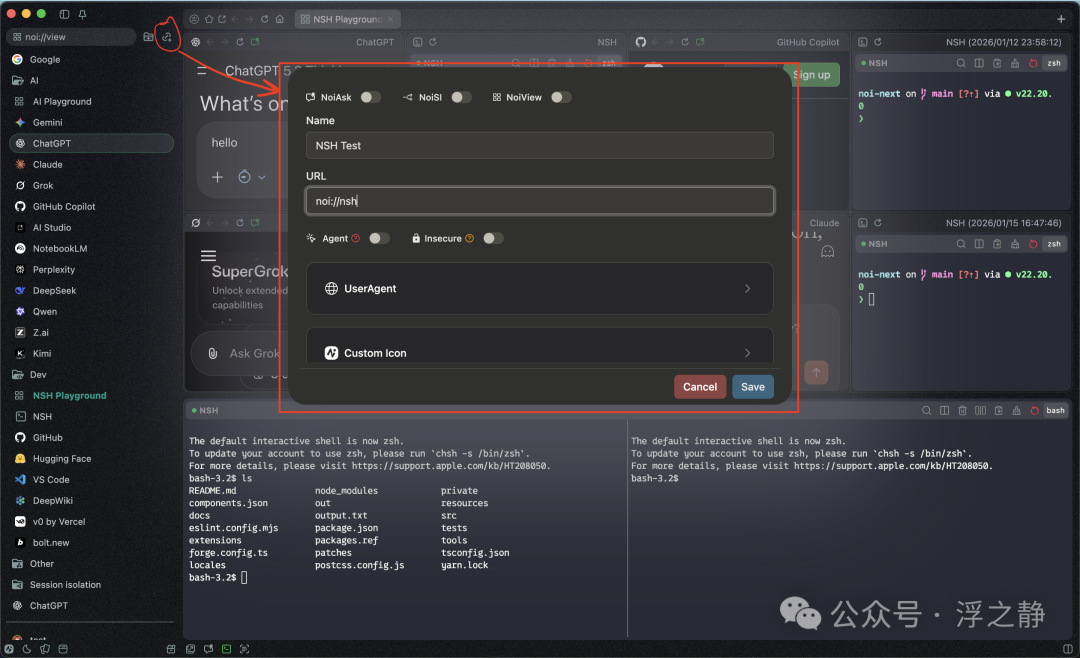Enable the NoiSI toggle
Image resolution: width=1080 pixels, height=658 pixels.
pyautogui.click(x=461, y=97)
